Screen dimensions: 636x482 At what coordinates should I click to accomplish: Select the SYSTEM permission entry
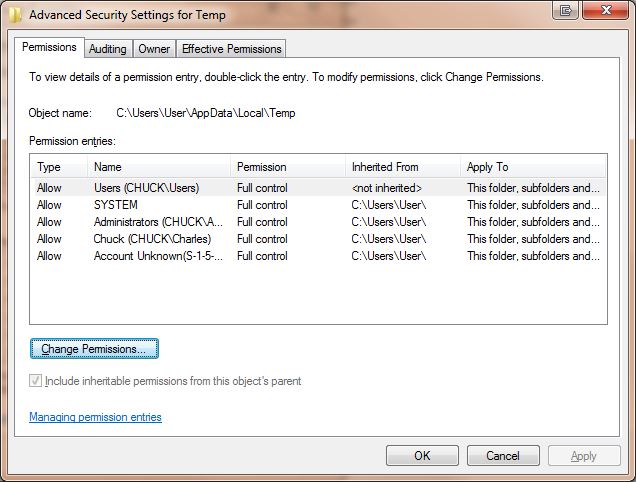click(318, 205)
